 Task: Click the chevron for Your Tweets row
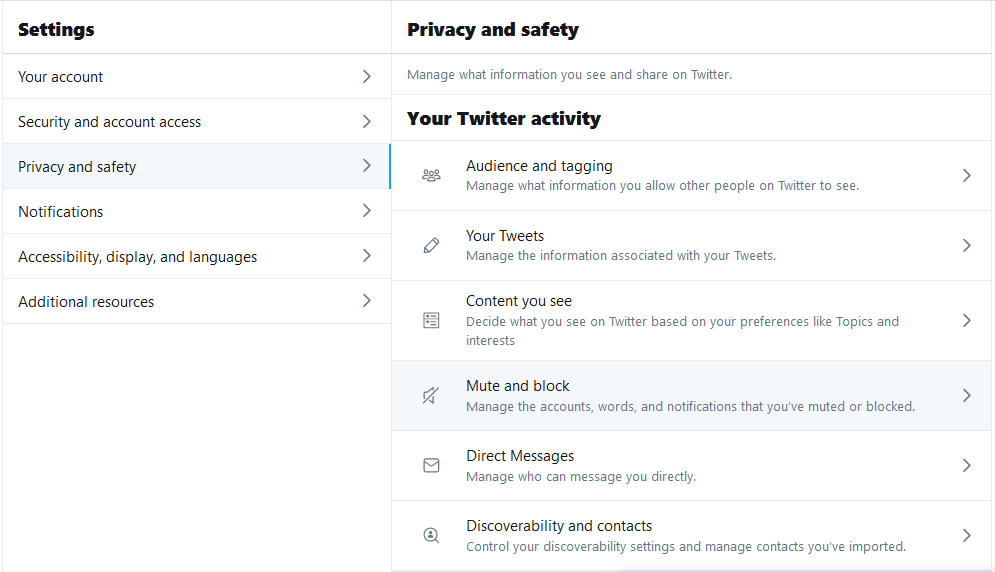point(966,246)
